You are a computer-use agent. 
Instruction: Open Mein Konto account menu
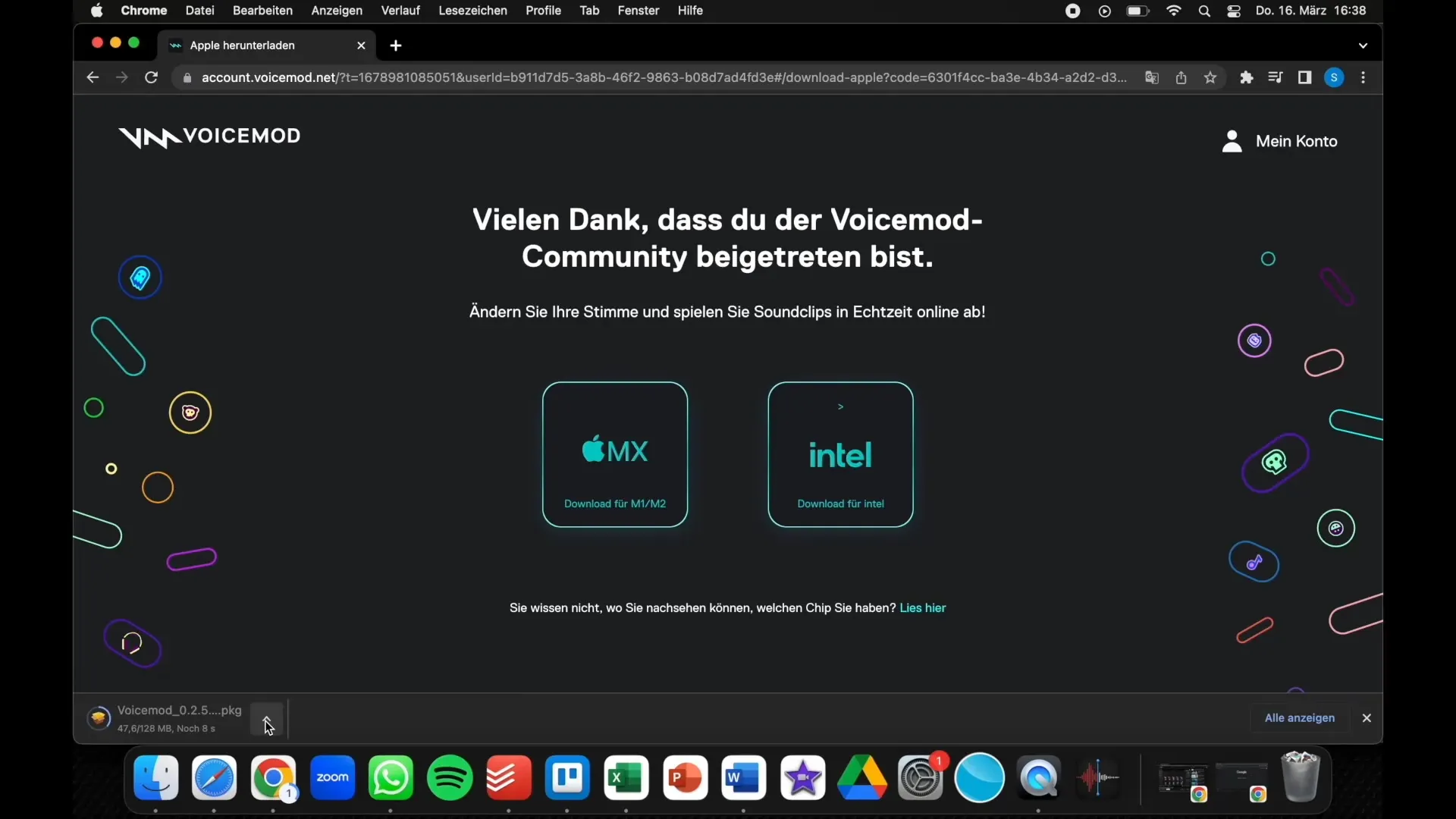1279,140
